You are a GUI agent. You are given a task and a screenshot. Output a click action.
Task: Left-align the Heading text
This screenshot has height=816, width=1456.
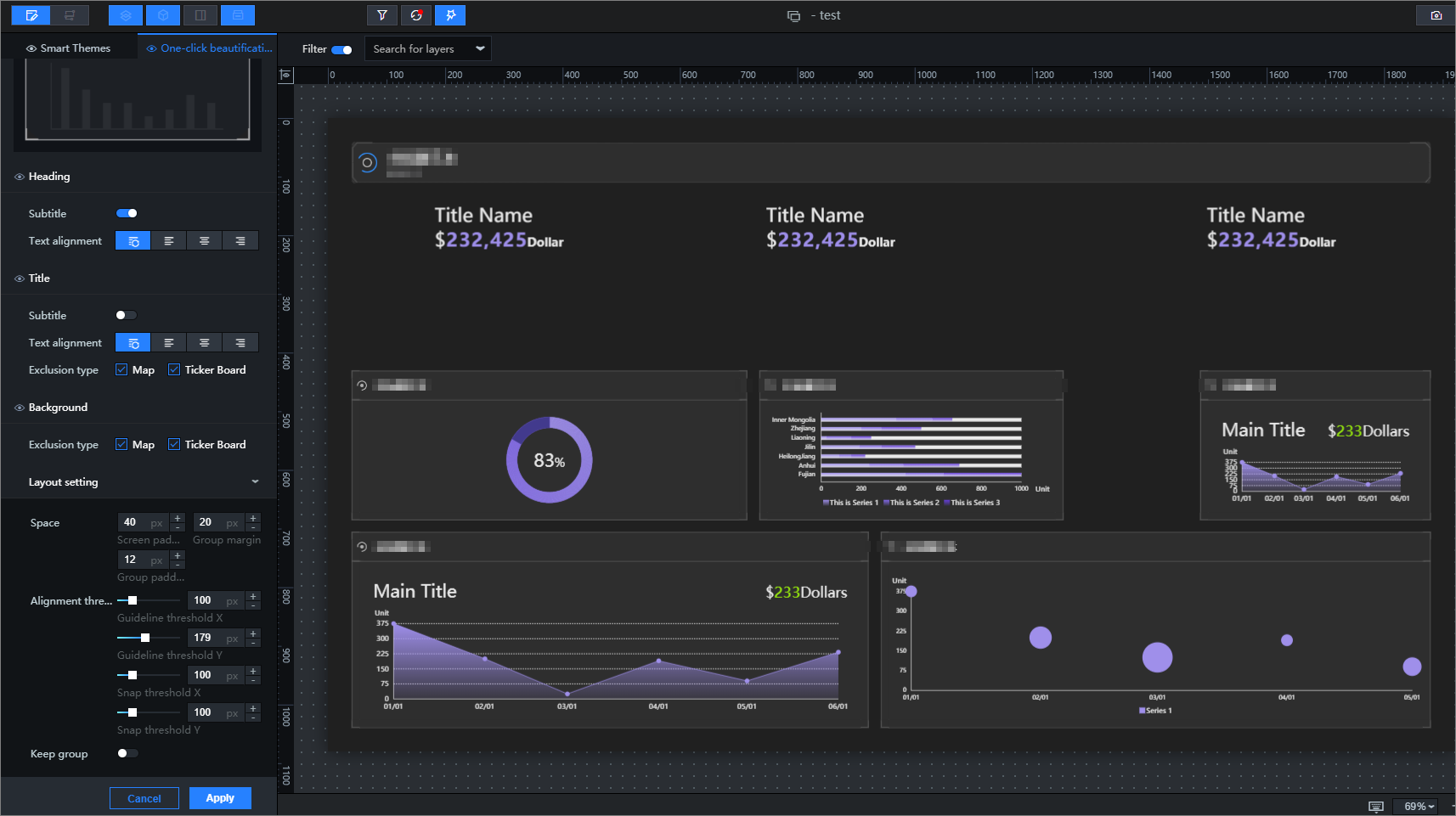[x=169, y=241]
